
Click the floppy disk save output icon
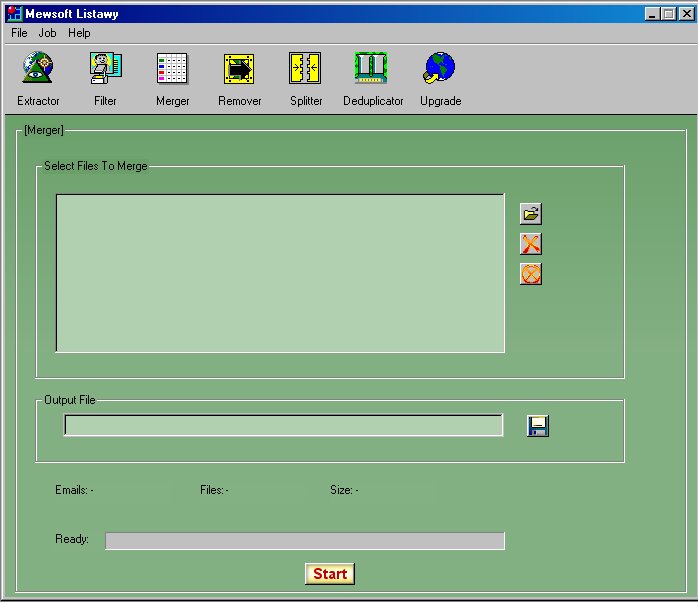538,426
